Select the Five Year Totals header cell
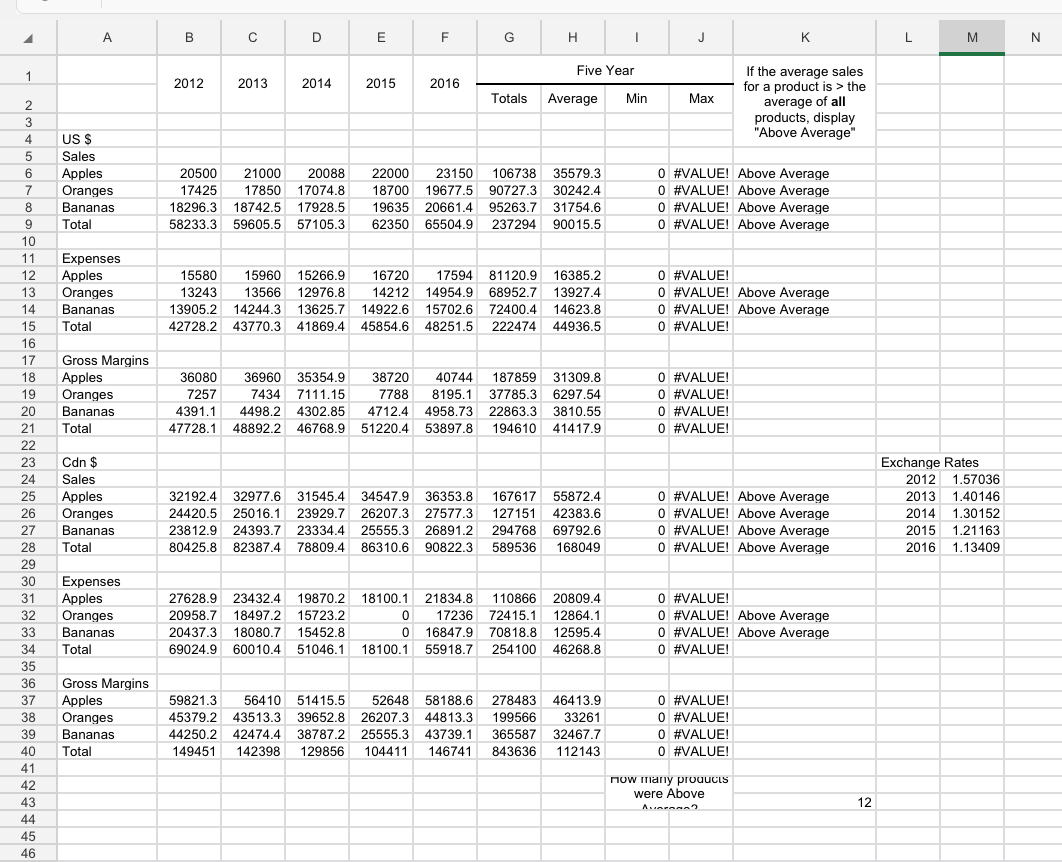The width and height of the screenshot is (1062, 862). click(508, 98)
